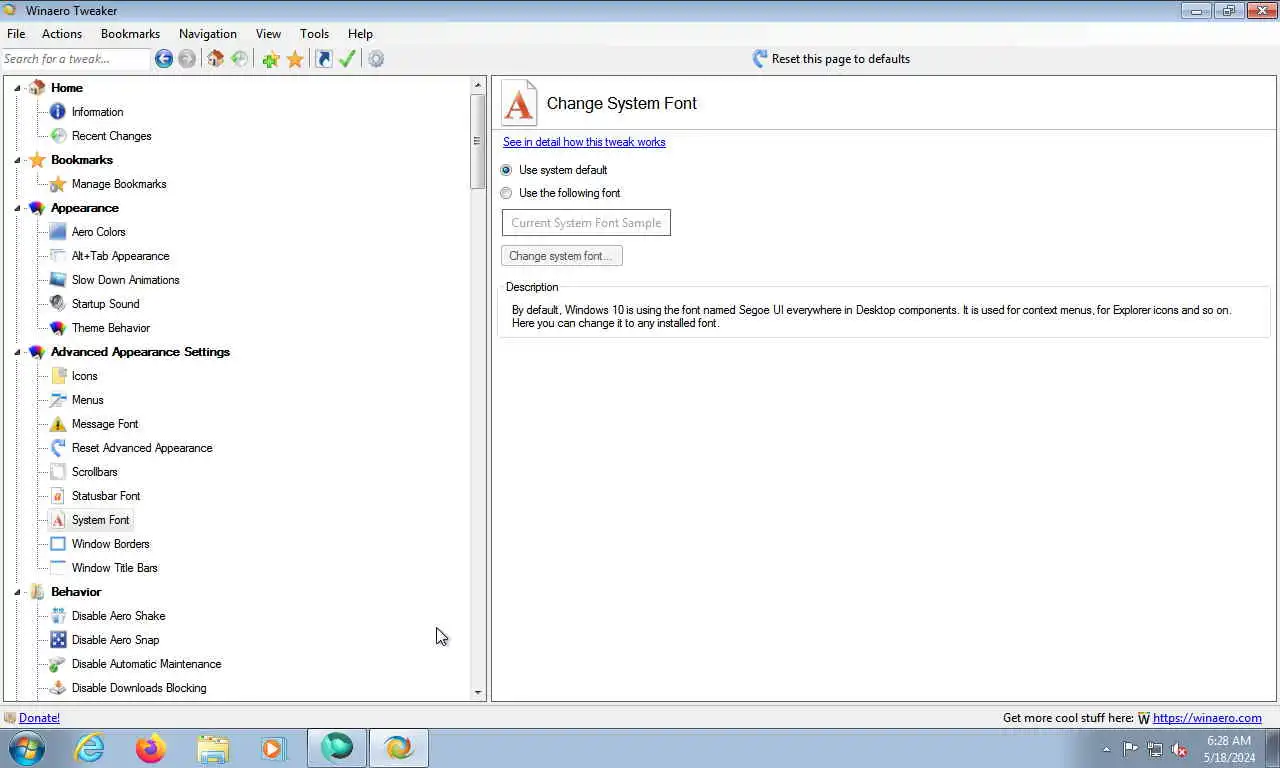The width and height of the screenshot is (1280, 768).
Task: Click the volume icon in the system tray
Action: point(1179,749)
